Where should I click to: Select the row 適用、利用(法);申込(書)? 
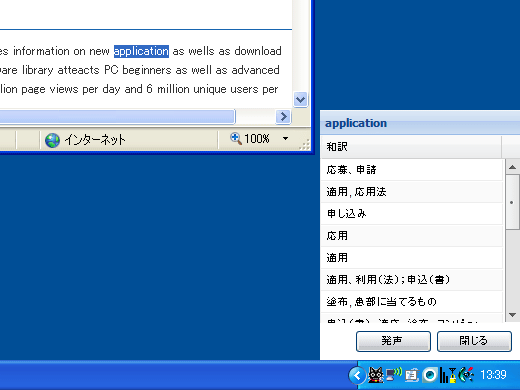[x=412, y=280]
